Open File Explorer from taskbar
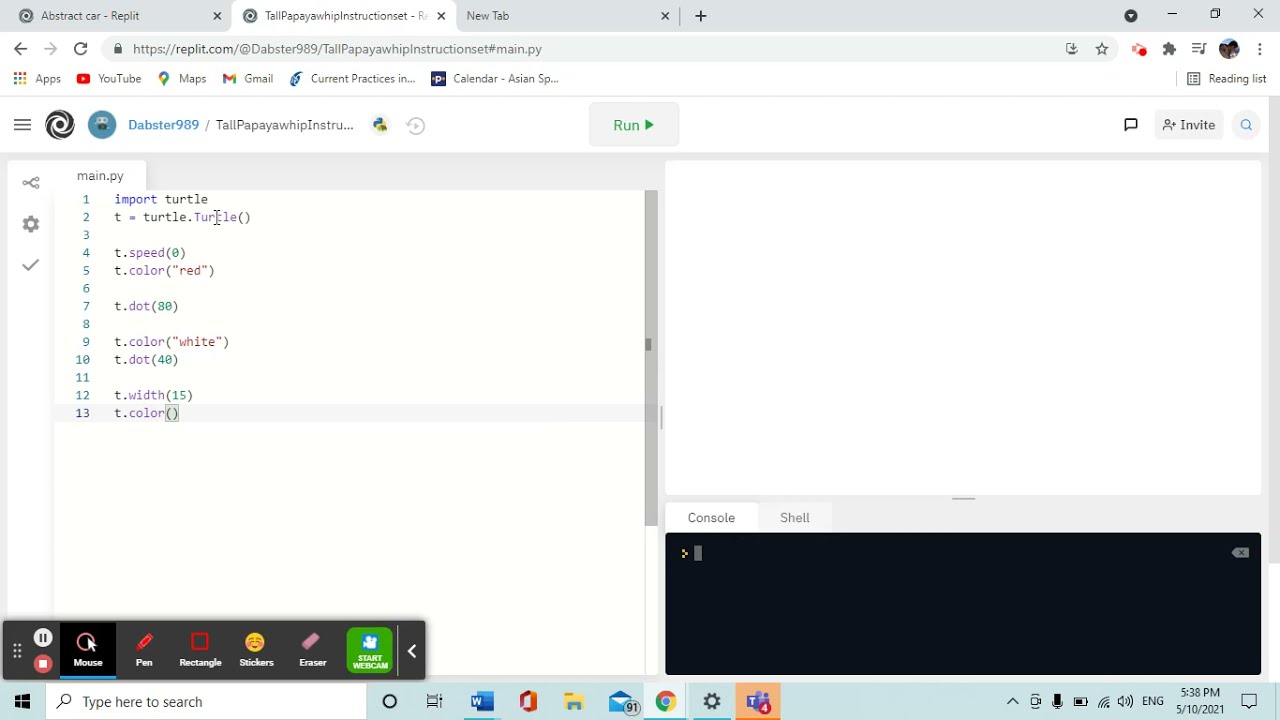The image size is (1280, 720). [573, 701]
